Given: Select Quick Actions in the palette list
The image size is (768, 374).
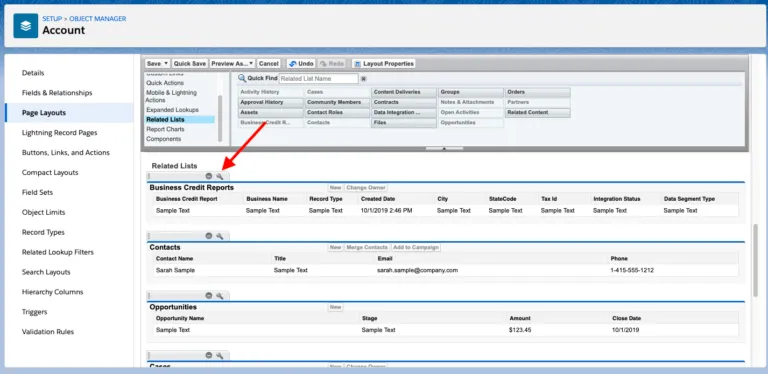Looking at the screenshot, I should (165, 83).
